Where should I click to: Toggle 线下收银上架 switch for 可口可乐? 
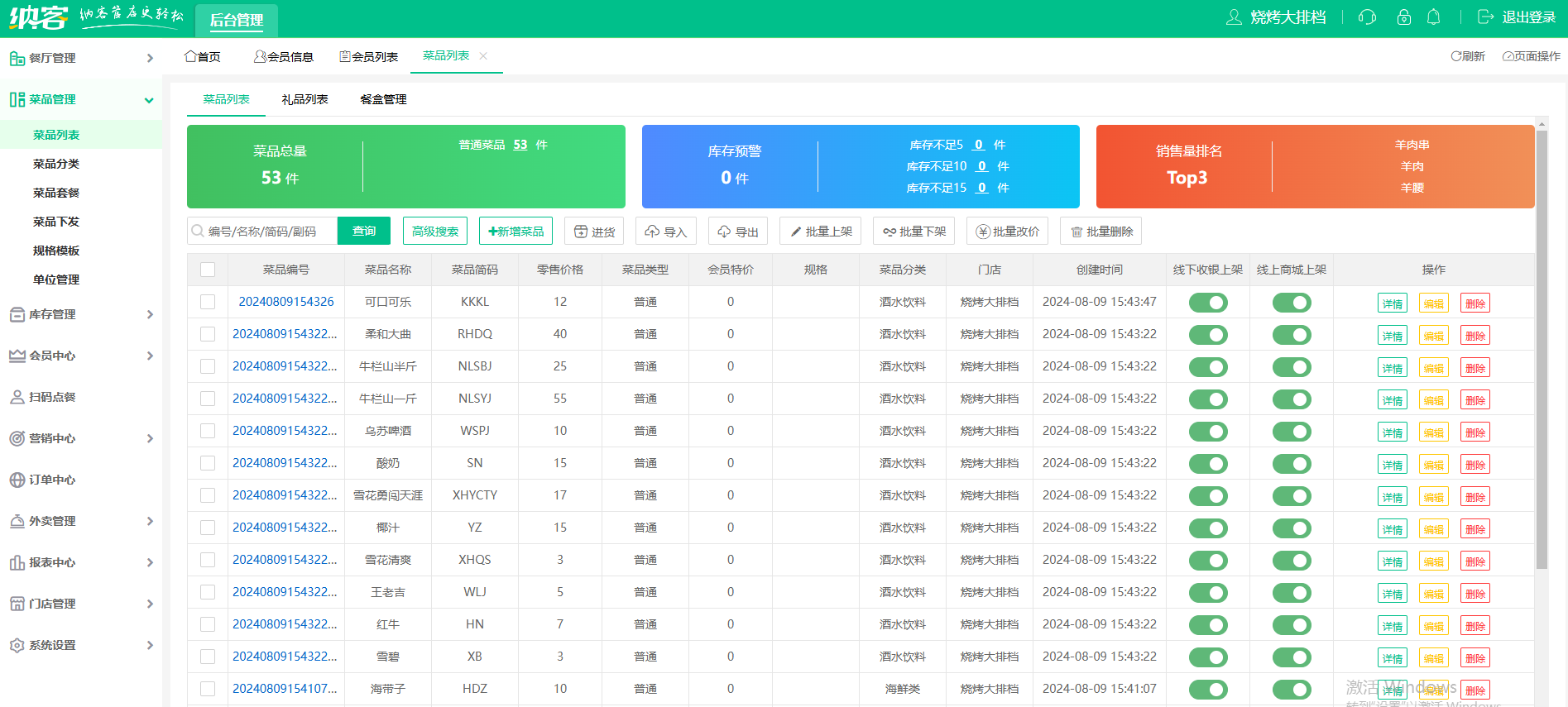point(1208,303)
